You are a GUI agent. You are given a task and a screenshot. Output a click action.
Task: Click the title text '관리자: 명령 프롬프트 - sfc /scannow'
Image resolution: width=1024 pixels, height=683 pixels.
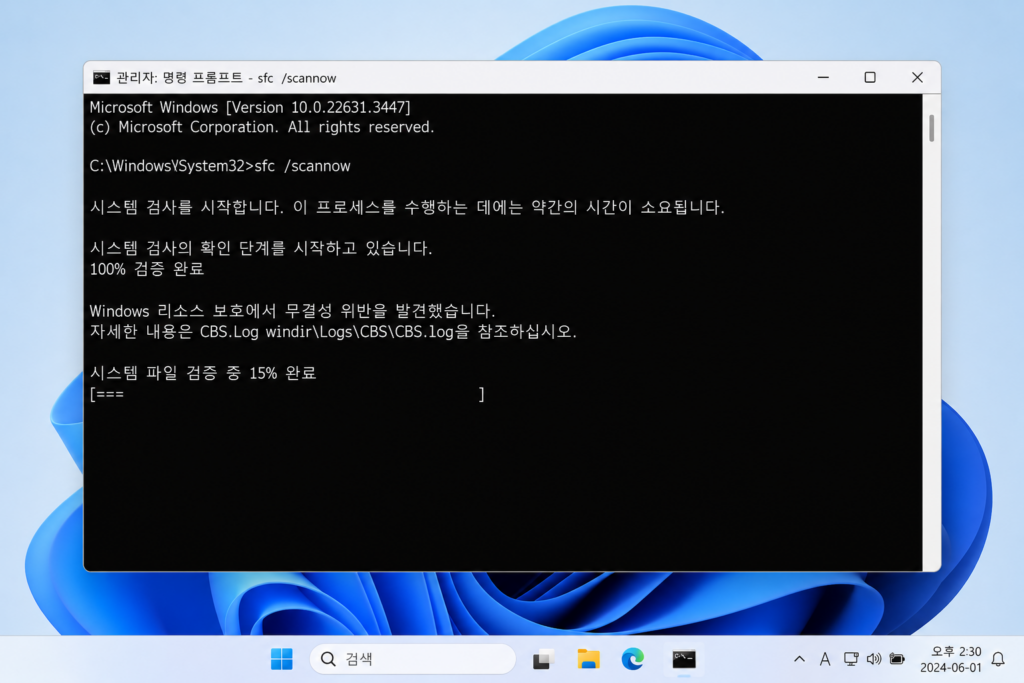pos(226,78)
